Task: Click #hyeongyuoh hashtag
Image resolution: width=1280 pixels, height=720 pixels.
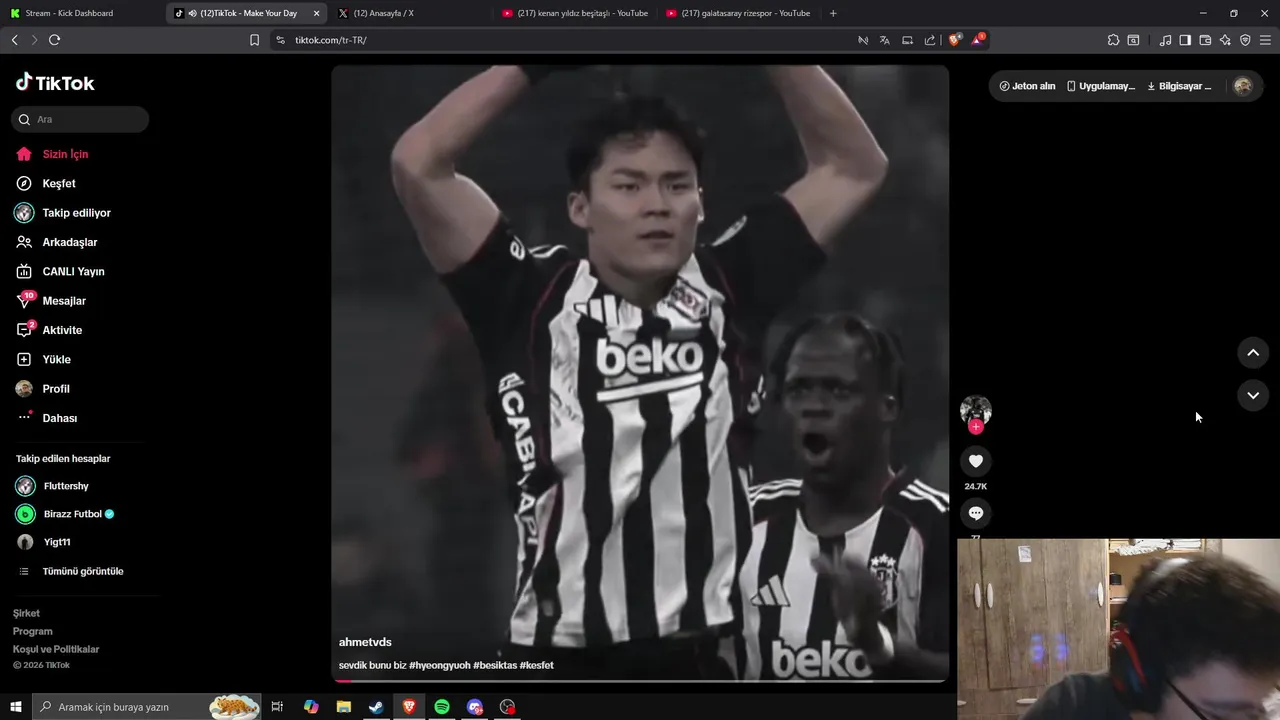Action: (x=439, y=665)
